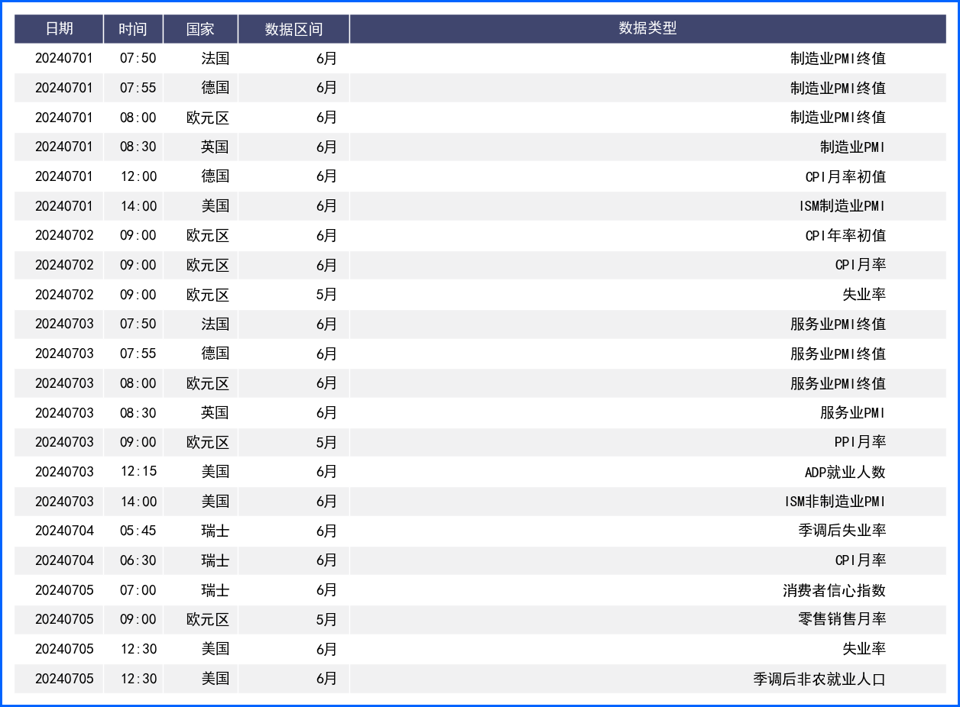Screen dimensions: 960x707
Task: Click 07:50 in the 20240703 法国 row
Action: click(x=138, y=324)
